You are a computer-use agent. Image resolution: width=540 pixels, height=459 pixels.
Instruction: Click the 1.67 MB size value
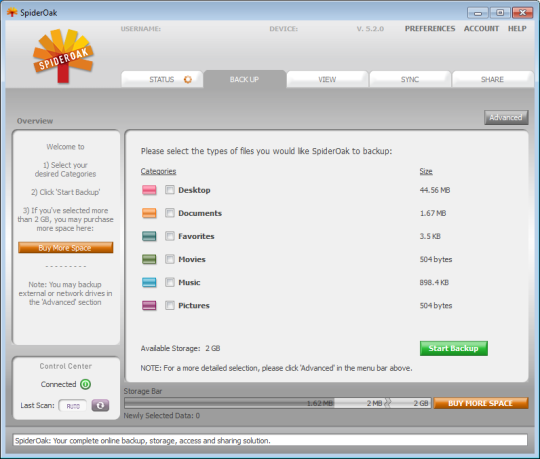433,213
